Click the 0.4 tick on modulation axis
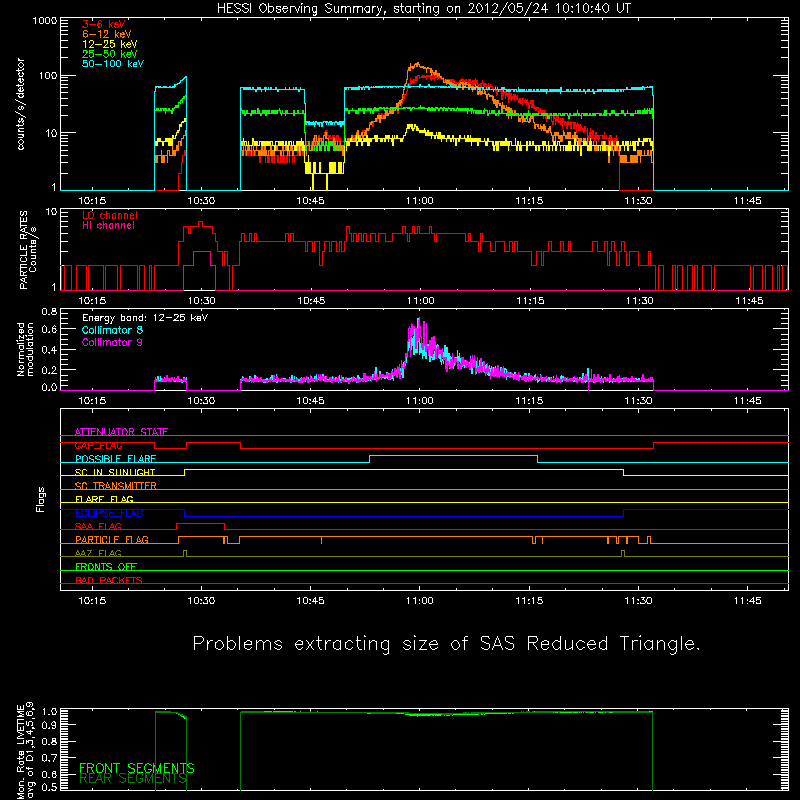The image size is (800, 800). pos(49,350)
